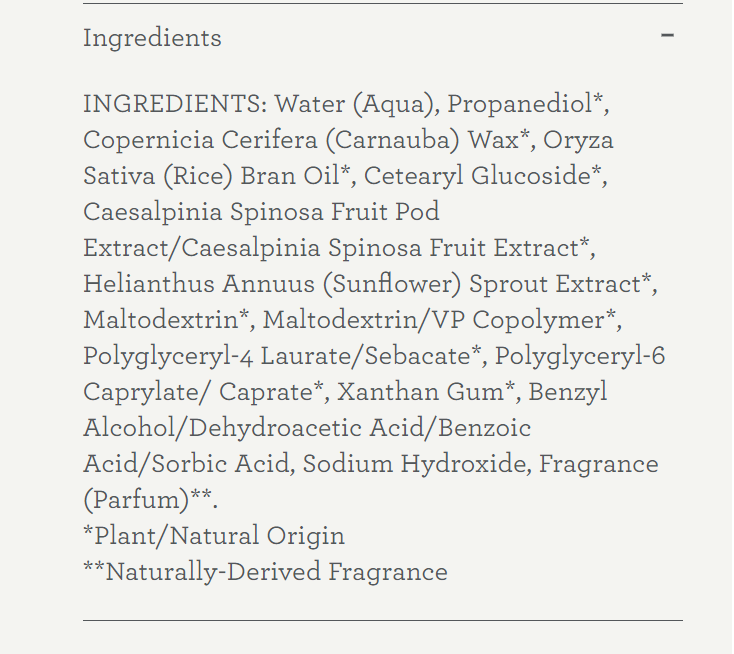Screen dimensions: 734x654
Task: Click Copernicia Cerifera (Carnauba) Wax text
Action: pos(301,140)
